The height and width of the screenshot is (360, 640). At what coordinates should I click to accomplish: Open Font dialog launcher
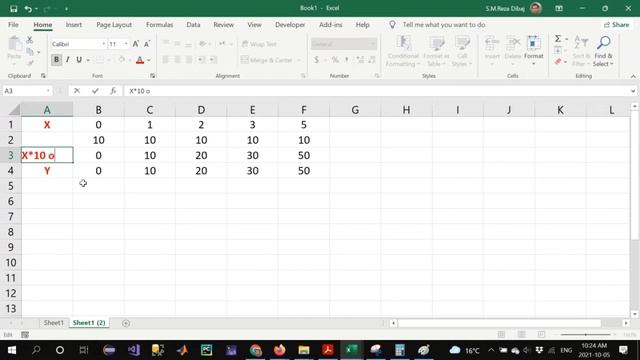[x=153, y=76]
